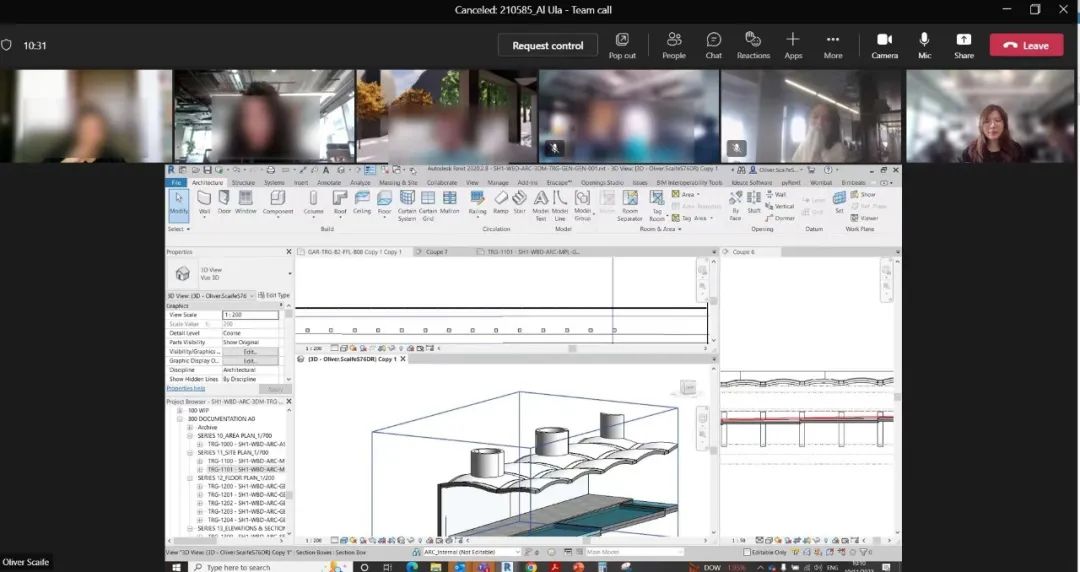The height and width of the screenshot is (572, 1080).
Task: Click Edit for Visibility/Graphics overrides
Action: [250, 351]
